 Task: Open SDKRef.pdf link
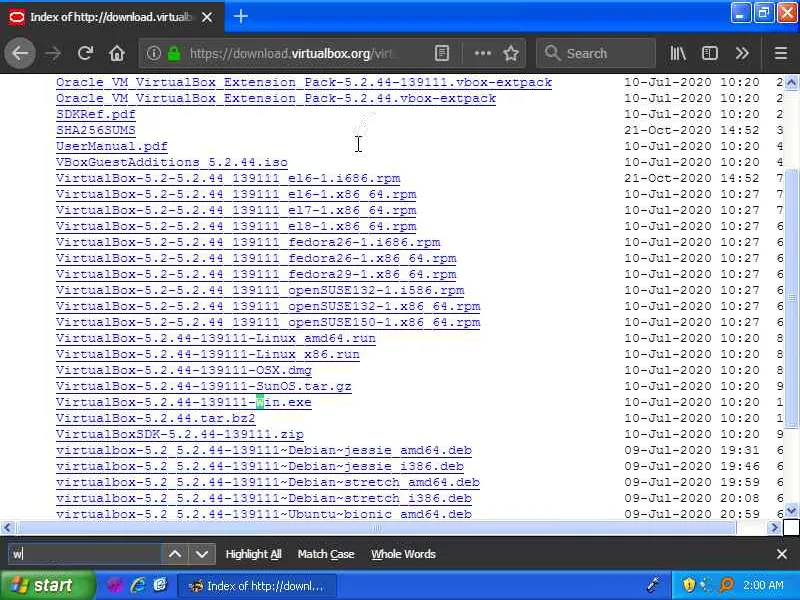96,114
